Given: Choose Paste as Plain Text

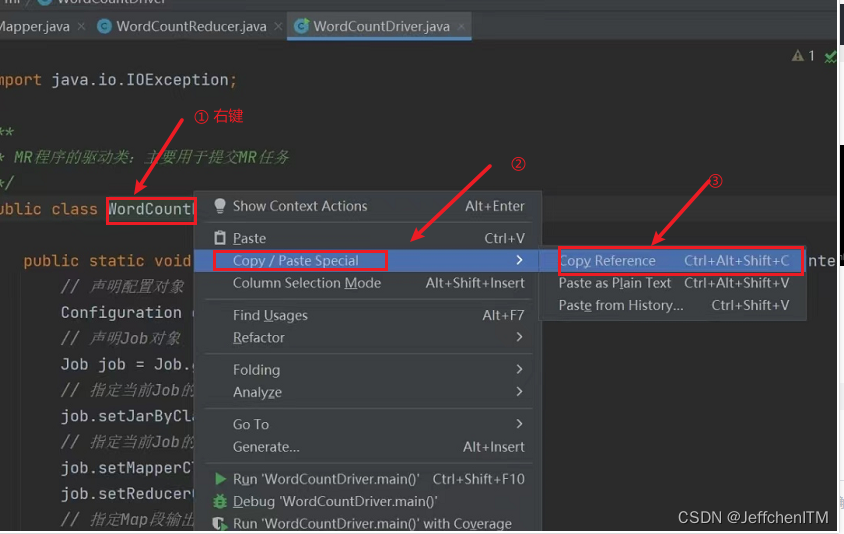Looking at the screenshot, I should [674, 283].
